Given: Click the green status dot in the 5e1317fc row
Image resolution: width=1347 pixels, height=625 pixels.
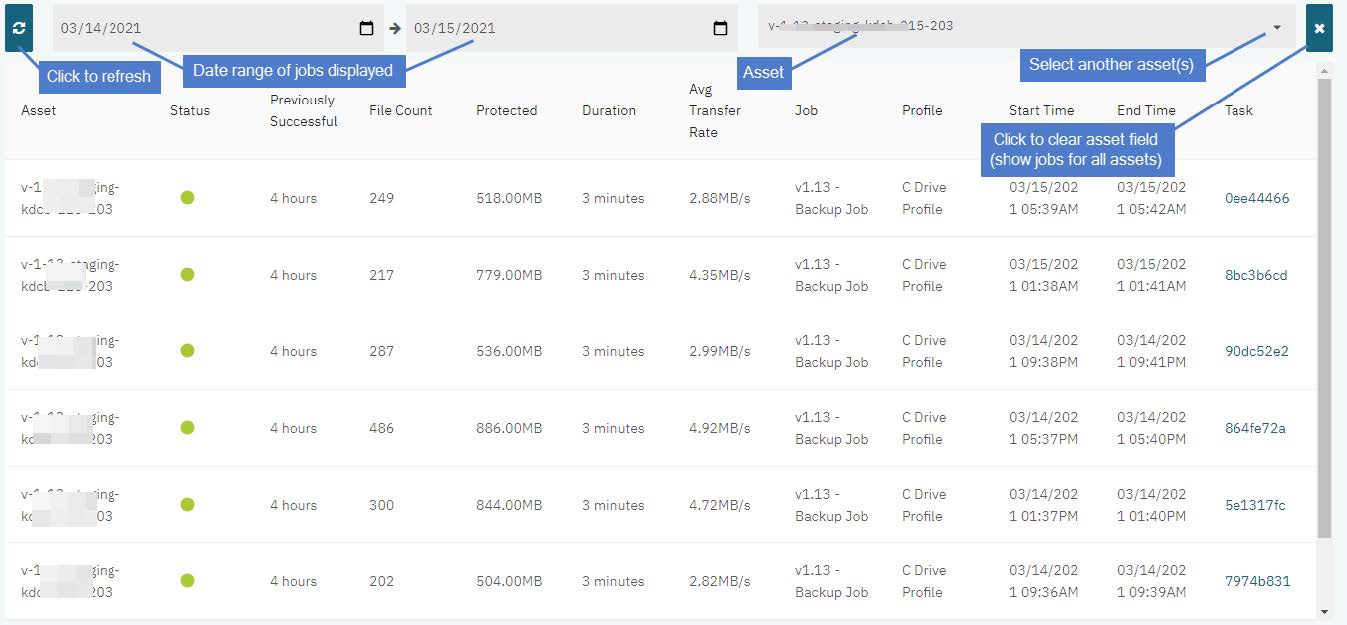Looking at the screenshot, I should click(187, 504).
